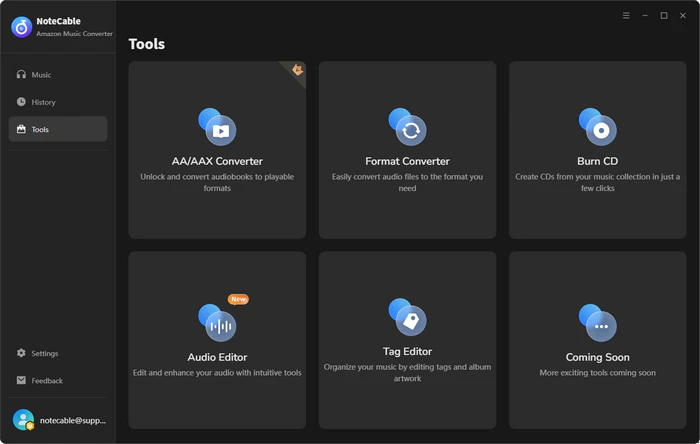Open the Audio Editor waveform icon

[x=217, y=323]
